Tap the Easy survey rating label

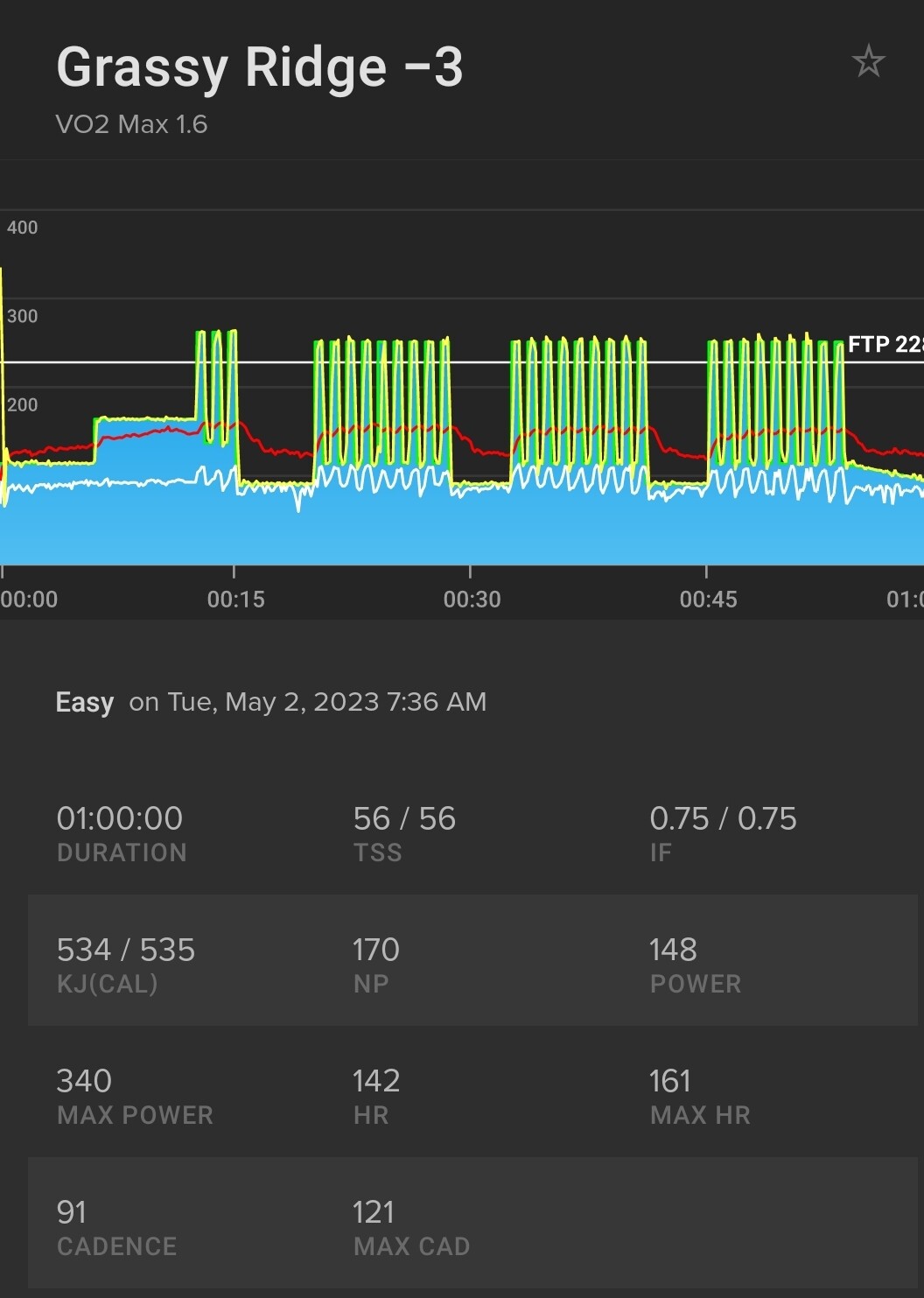point(85,702)
